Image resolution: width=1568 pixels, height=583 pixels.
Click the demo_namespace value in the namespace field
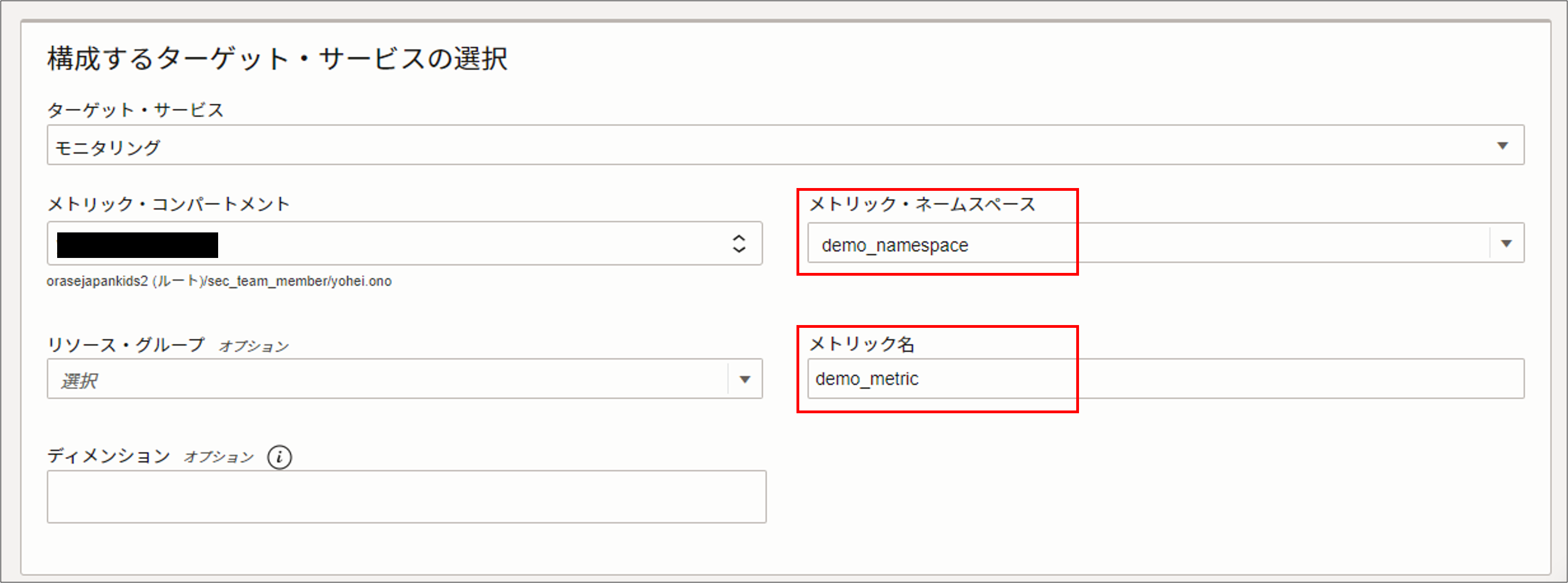pos(894,245)
